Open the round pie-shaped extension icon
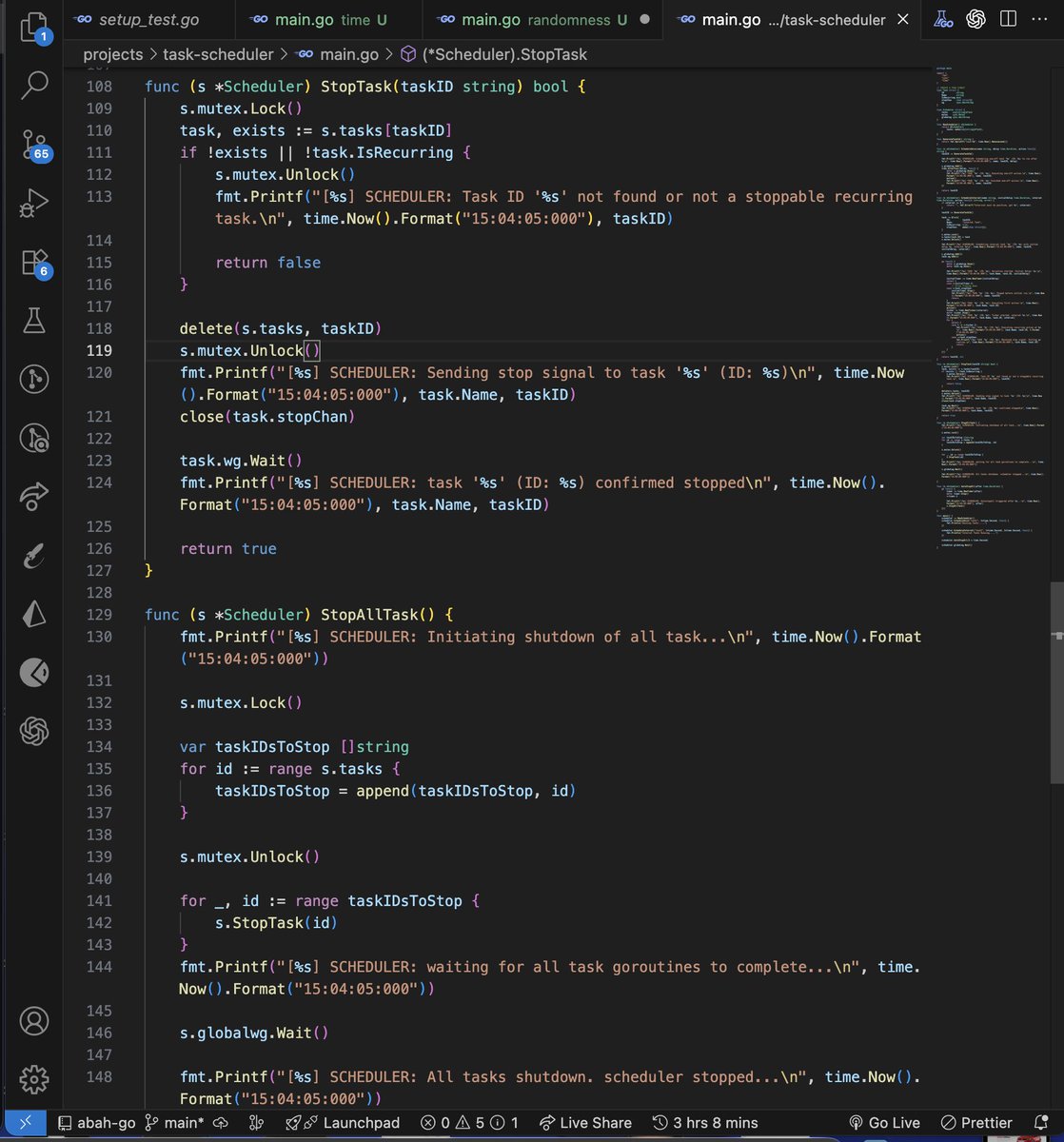Viewport: 1064px width, 1142px height. coord(34,673)
